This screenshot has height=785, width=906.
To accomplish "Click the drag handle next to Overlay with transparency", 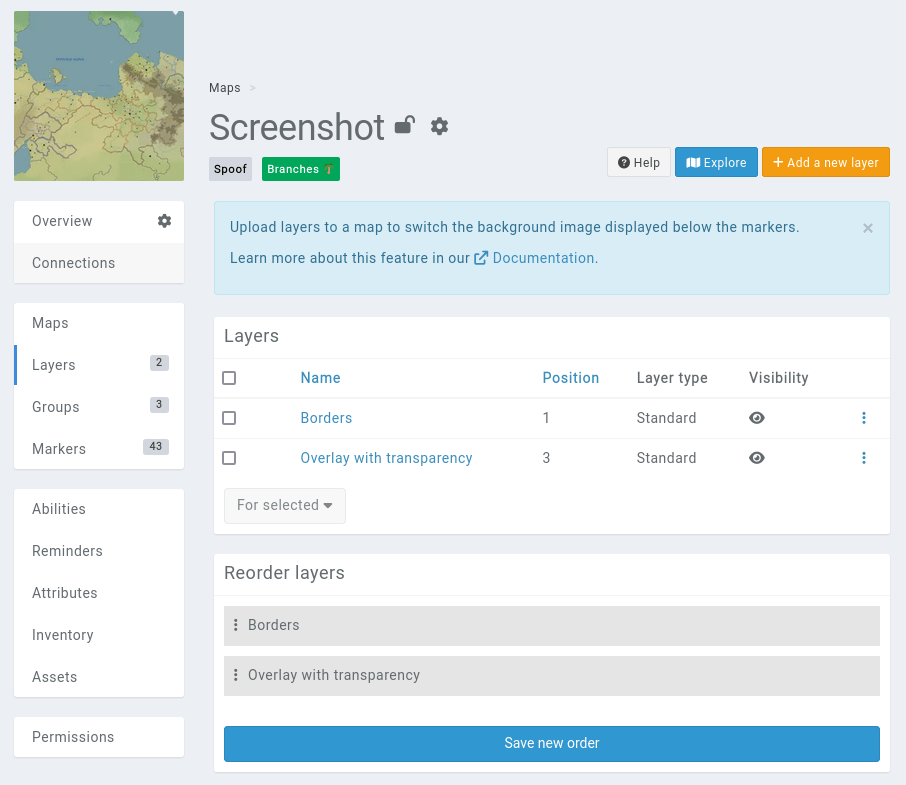I will coord(237,675).
